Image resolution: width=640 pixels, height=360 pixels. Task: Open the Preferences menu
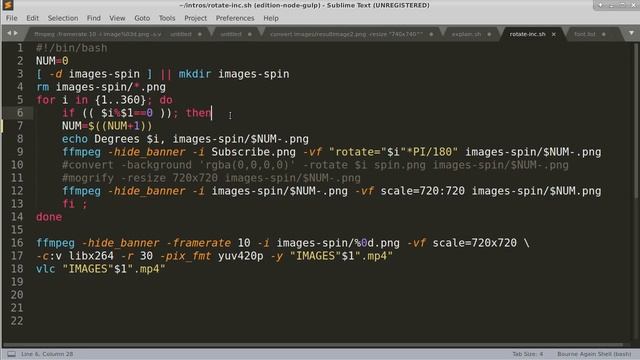point(235,18)
